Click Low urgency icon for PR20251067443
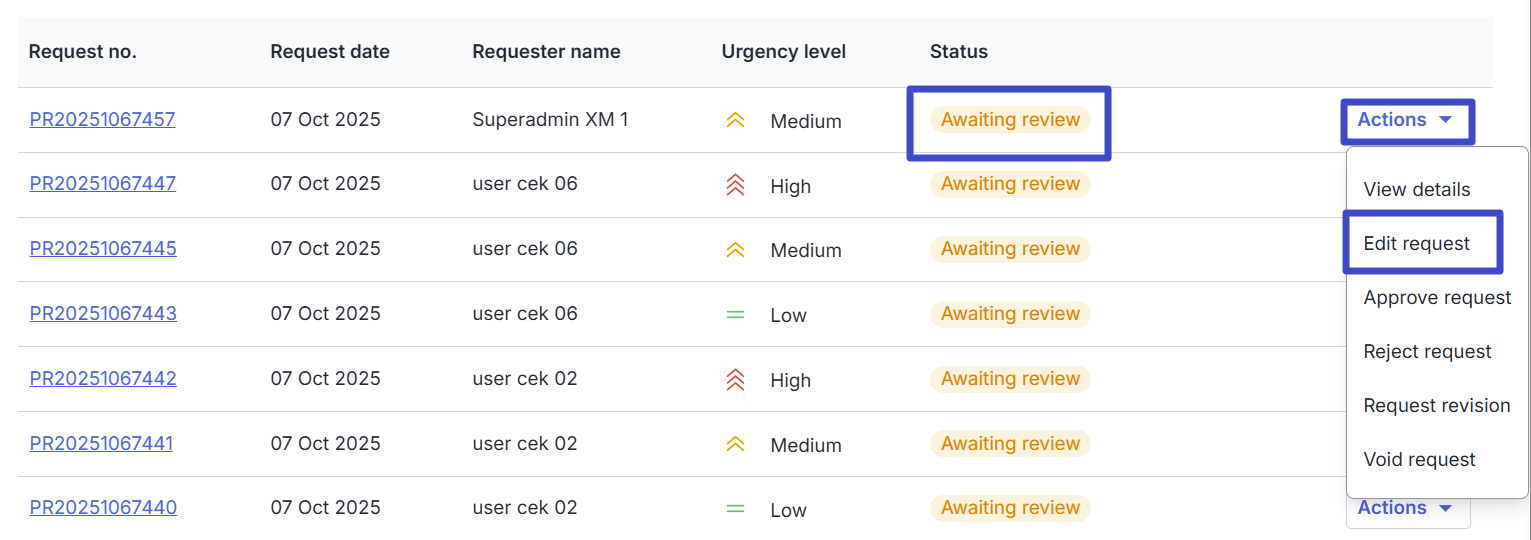 (735, 315)
